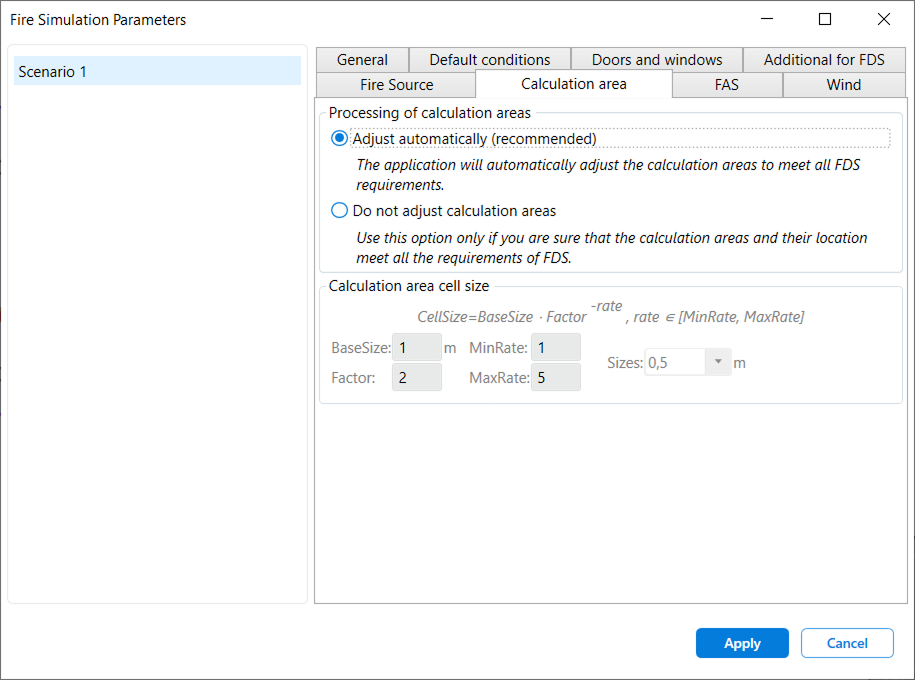Switch to the Doors and windows tab
The image size is (915, 680).
pyautogui.click(x=655, y=59)
